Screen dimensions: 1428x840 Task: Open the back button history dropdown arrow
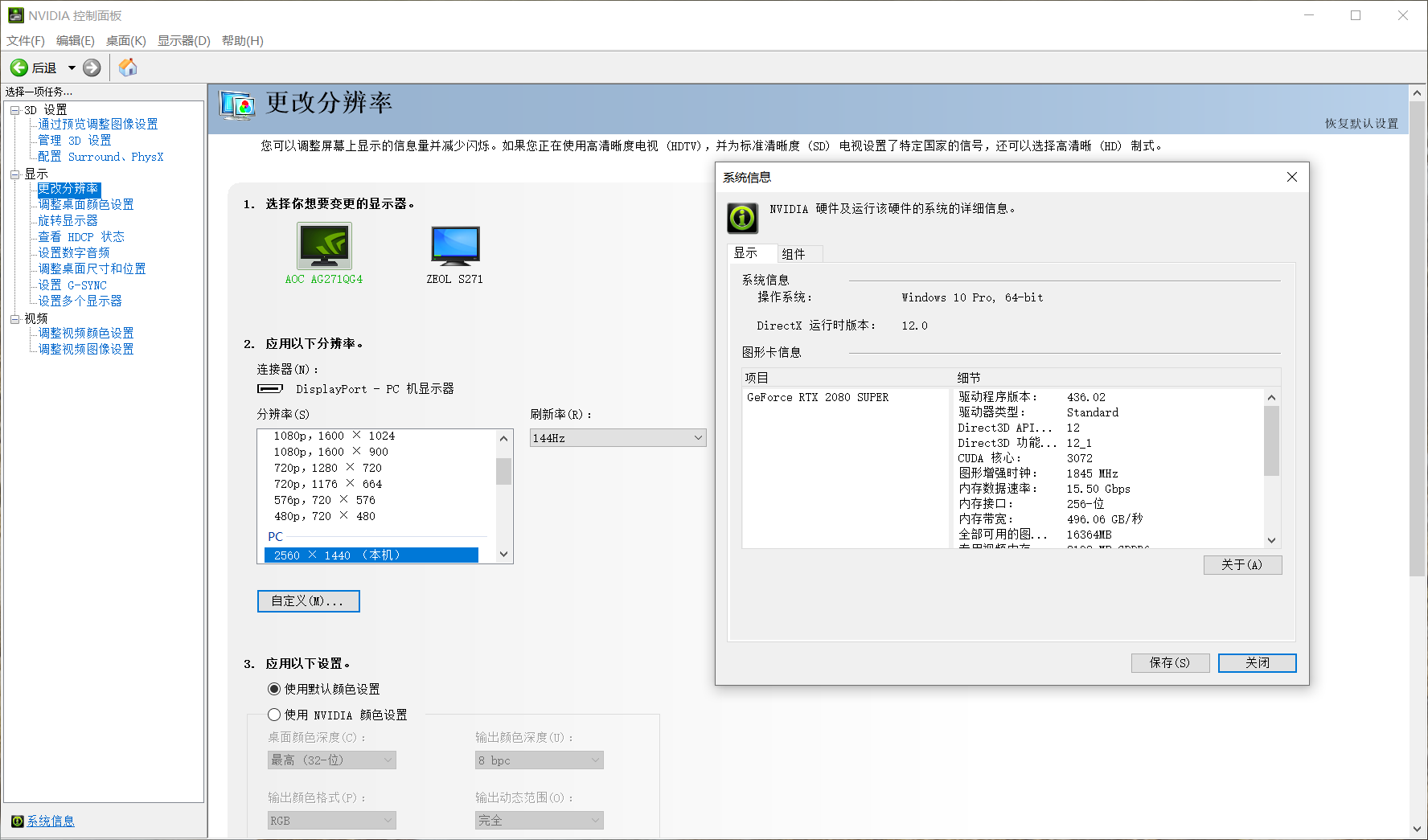[x=71, y=68]
